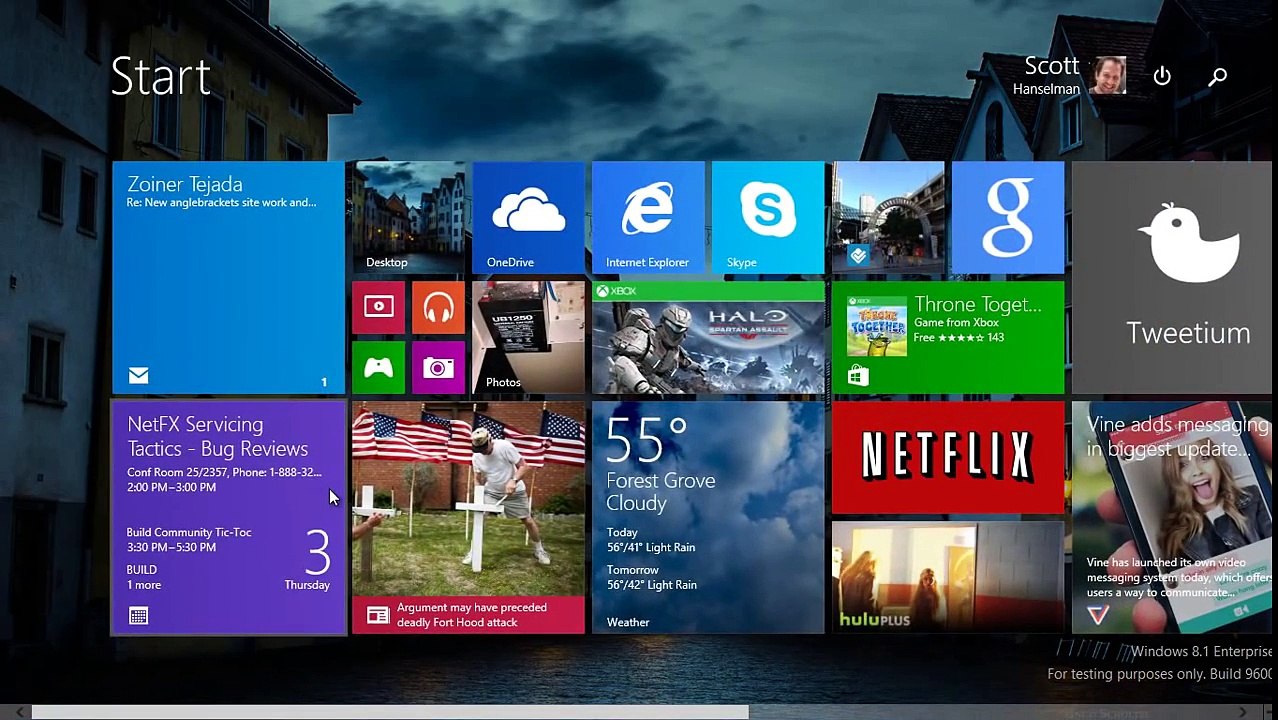The width and height of the screenshot is (1278, 720).
Task: Click the power button icon
Action: click(x=1162, y=76)
